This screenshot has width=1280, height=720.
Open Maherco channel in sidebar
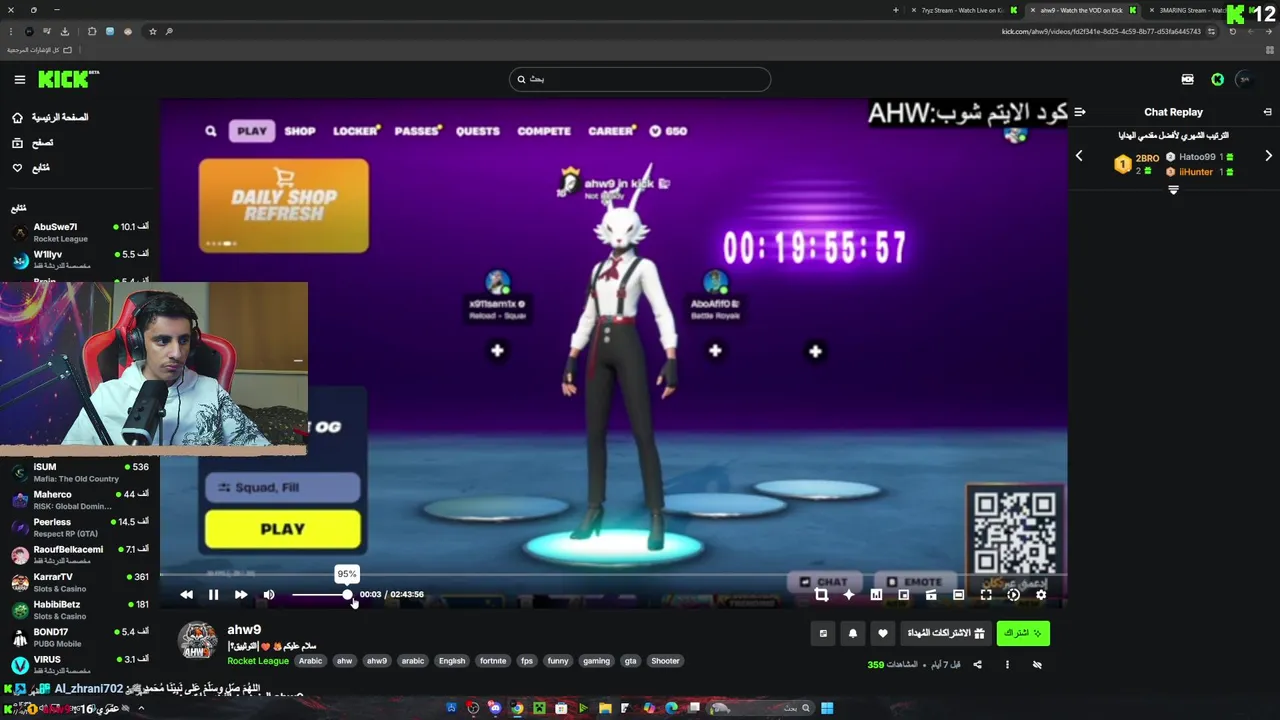(80, 500)
